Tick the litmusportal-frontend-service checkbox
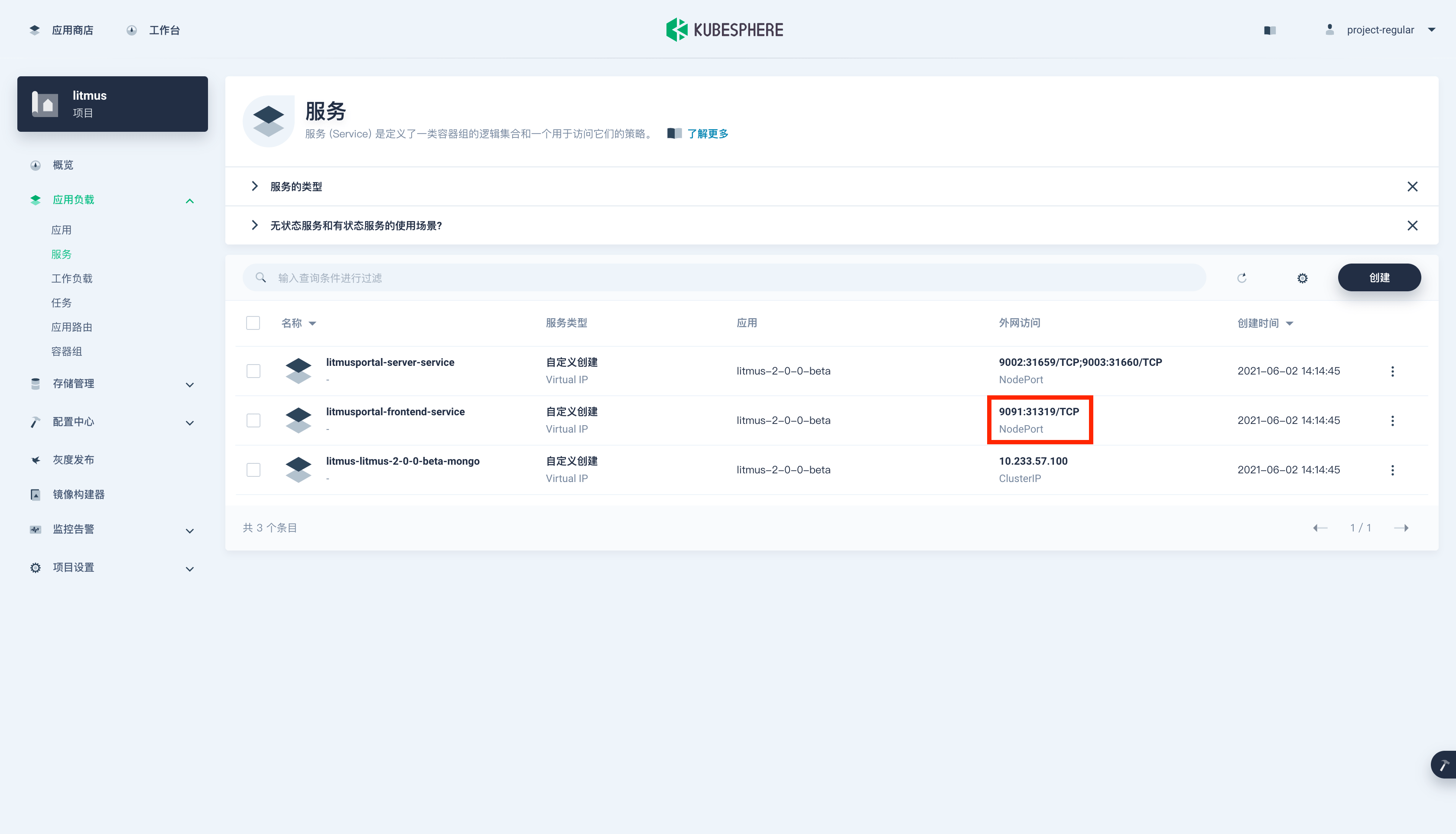1456x834 pixels. [253, 420]
